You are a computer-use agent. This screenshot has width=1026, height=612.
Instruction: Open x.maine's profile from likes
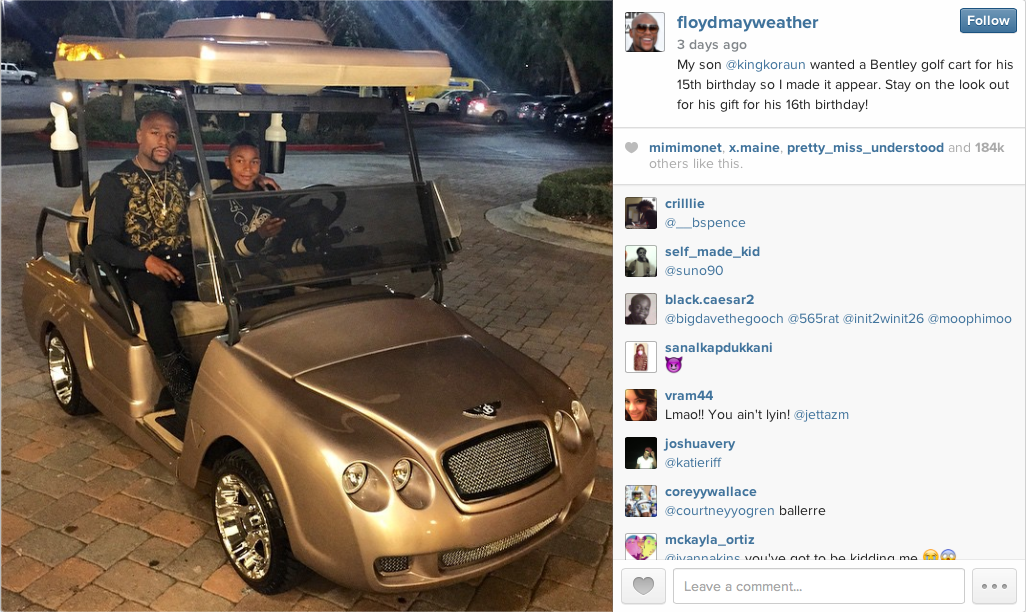click(x=754, y=148)
